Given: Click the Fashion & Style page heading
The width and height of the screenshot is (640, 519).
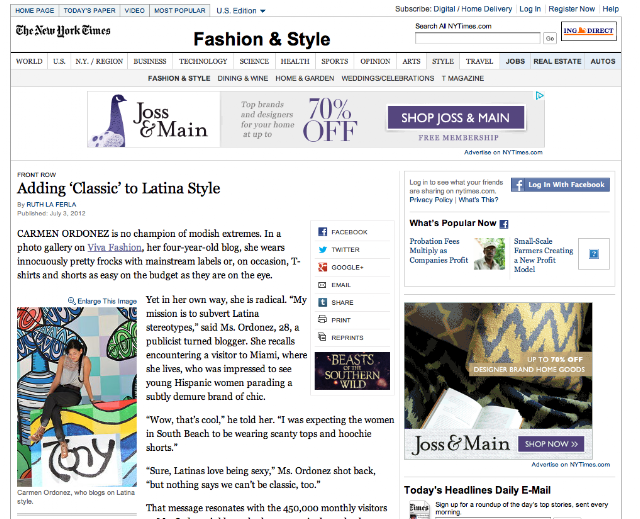Looking at the screenshot, I should [x=262, y=39].
